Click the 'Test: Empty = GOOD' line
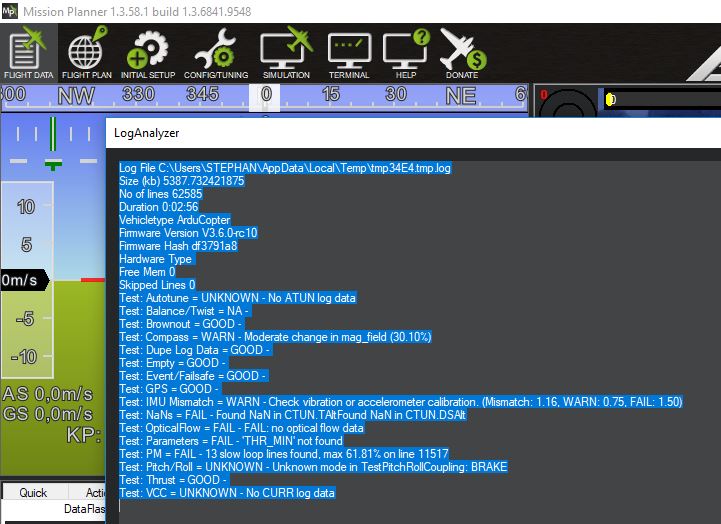The height and width of the screenshot is (524, 721). click(173, 363)
